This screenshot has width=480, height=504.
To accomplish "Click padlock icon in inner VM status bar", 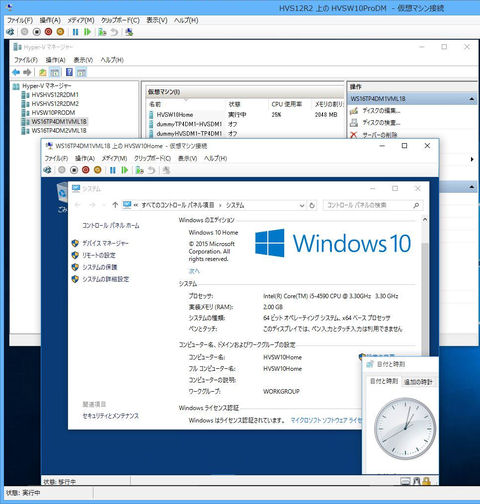I will (x=426, y=481).
